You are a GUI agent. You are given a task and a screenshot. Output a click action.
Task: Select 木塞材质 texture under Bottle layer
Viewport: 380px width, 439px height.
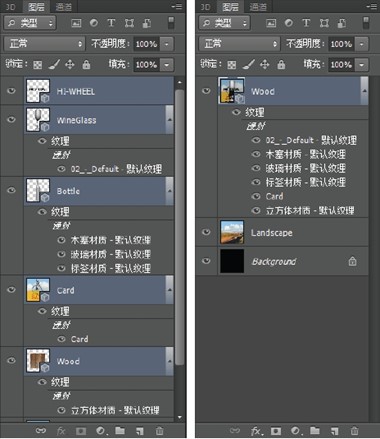coord(111,240)
